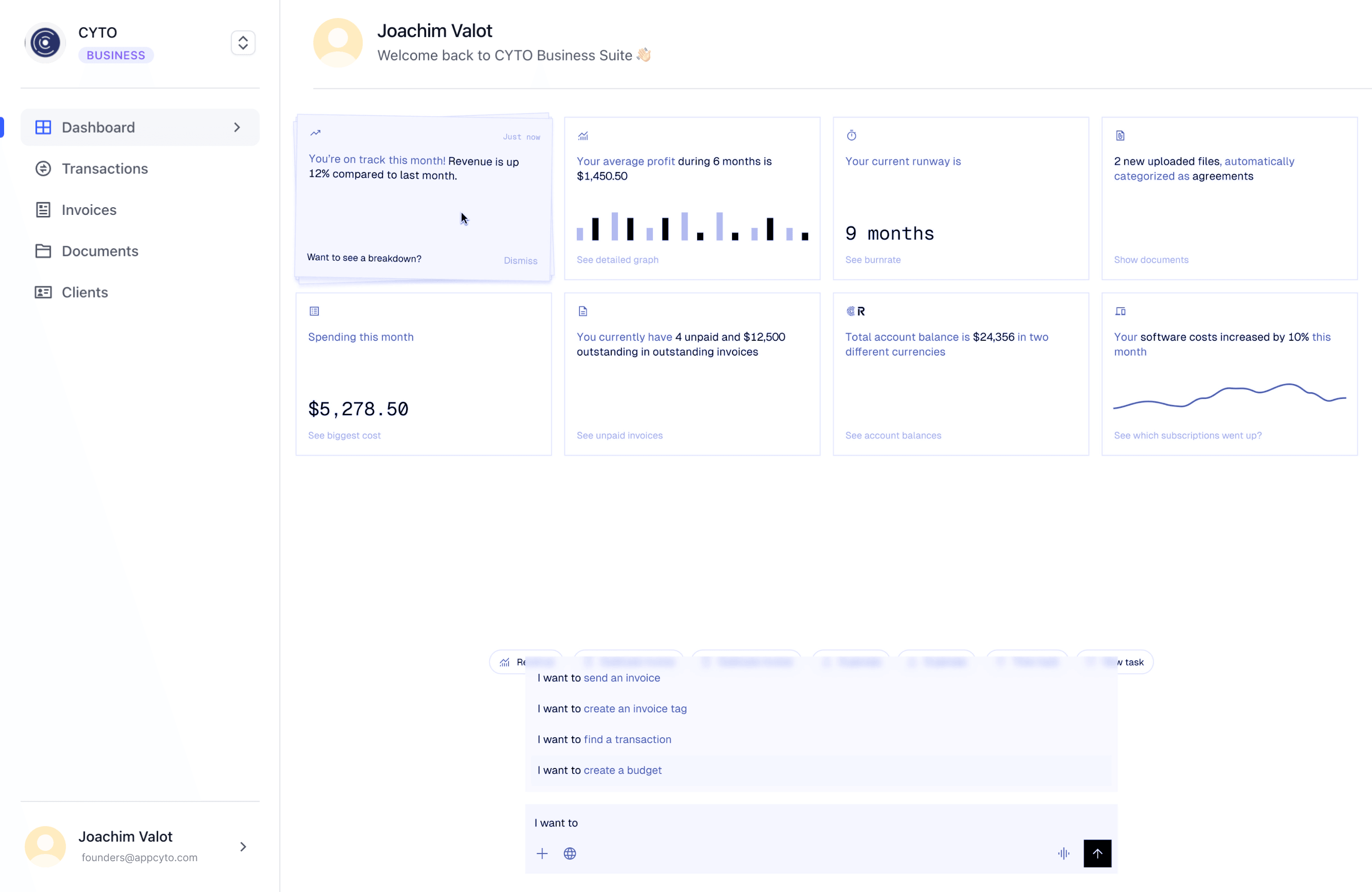Open See which subscriptions went up link

click(x=1187, y=435)
